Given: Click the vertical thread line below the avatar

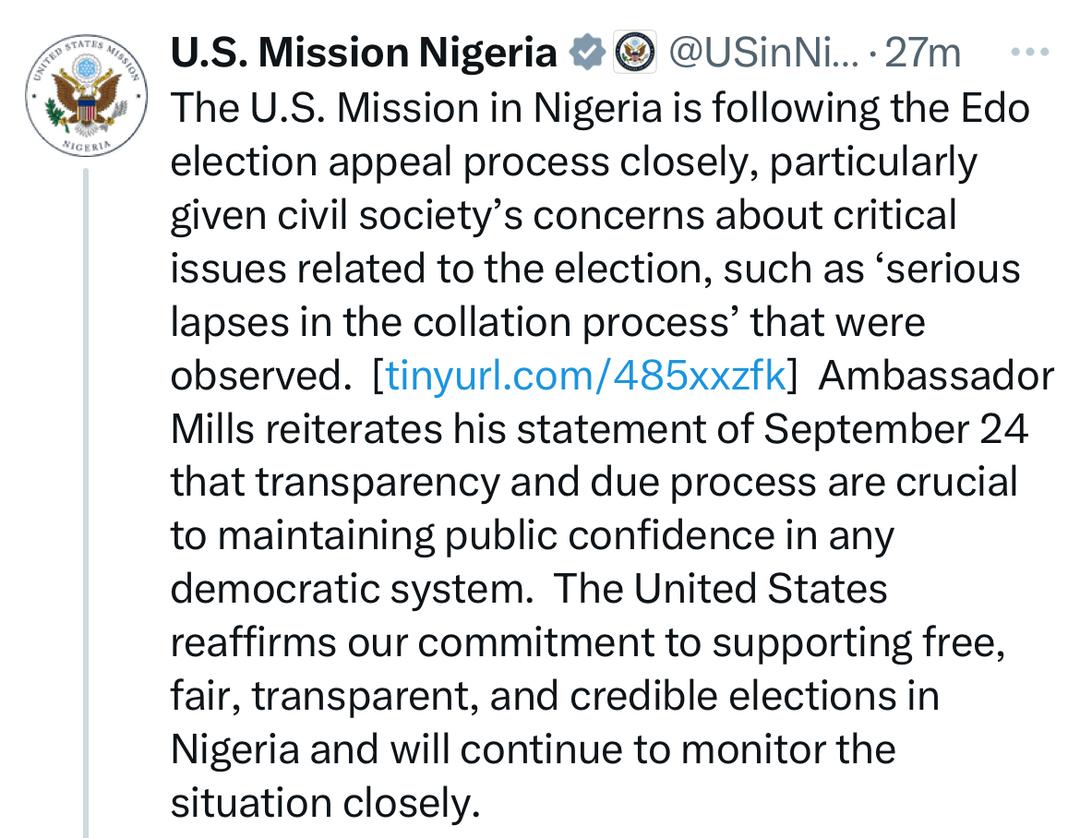Looking at the screenshot, I should [x=86, y=500].
